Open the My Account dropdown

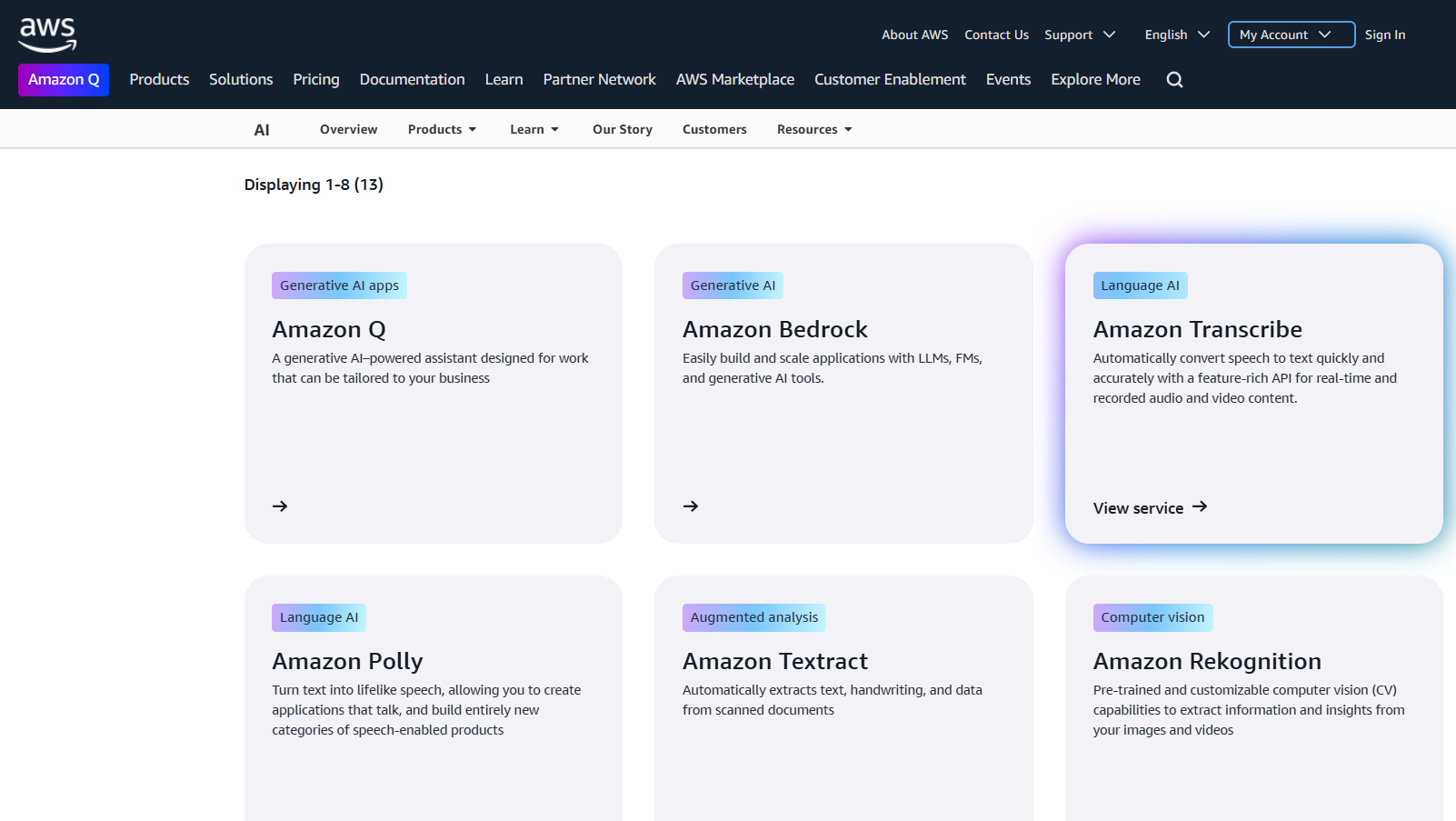pos(1291,35)
